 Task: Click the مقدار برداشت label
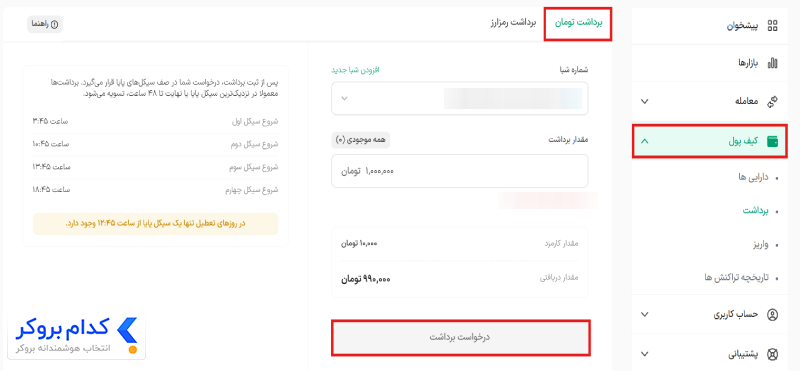568,140
